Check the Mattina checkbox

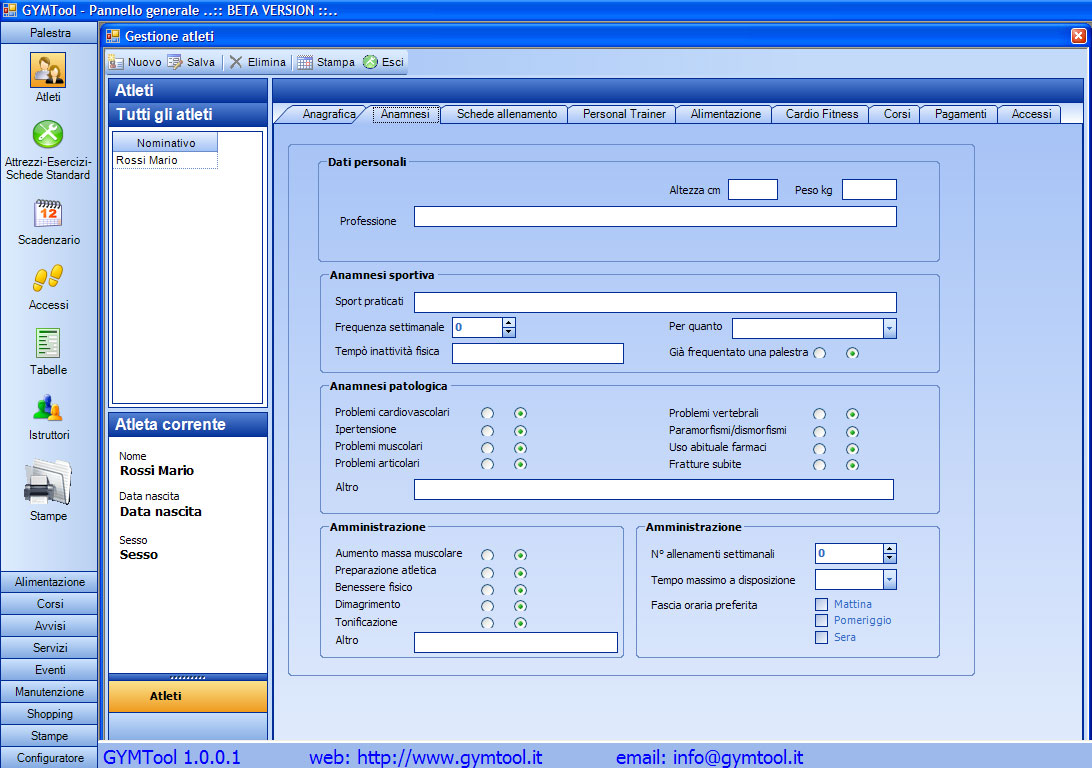point(822,604)
